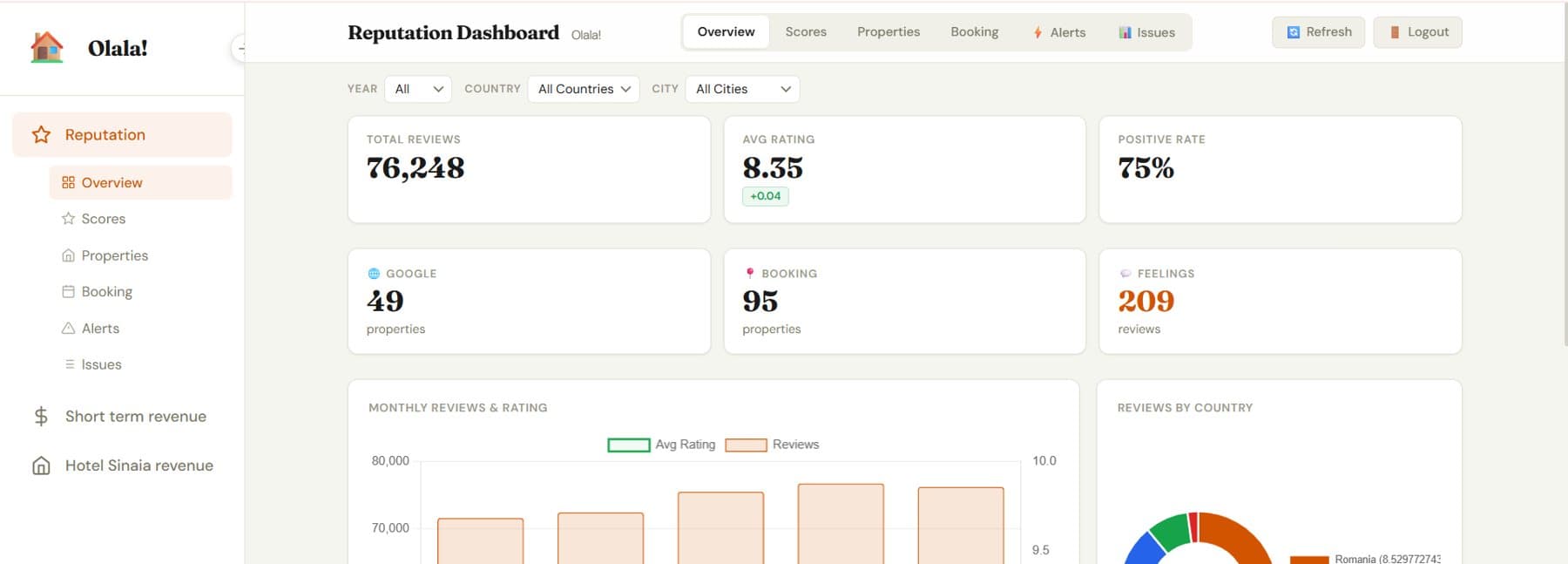Click the Scores star icon in sidebar
This screenshot has width=1568, height=564.
68,219
